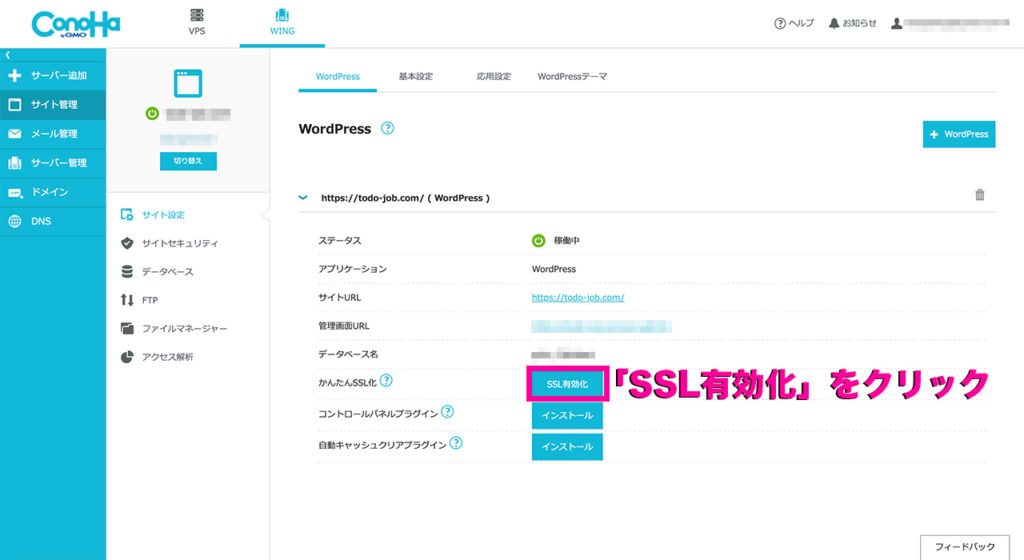Image resolution: width=1024 pixels, height=560 pixels.
Task: Click the 稼働中 status text
Action: [x=566, y=241]
